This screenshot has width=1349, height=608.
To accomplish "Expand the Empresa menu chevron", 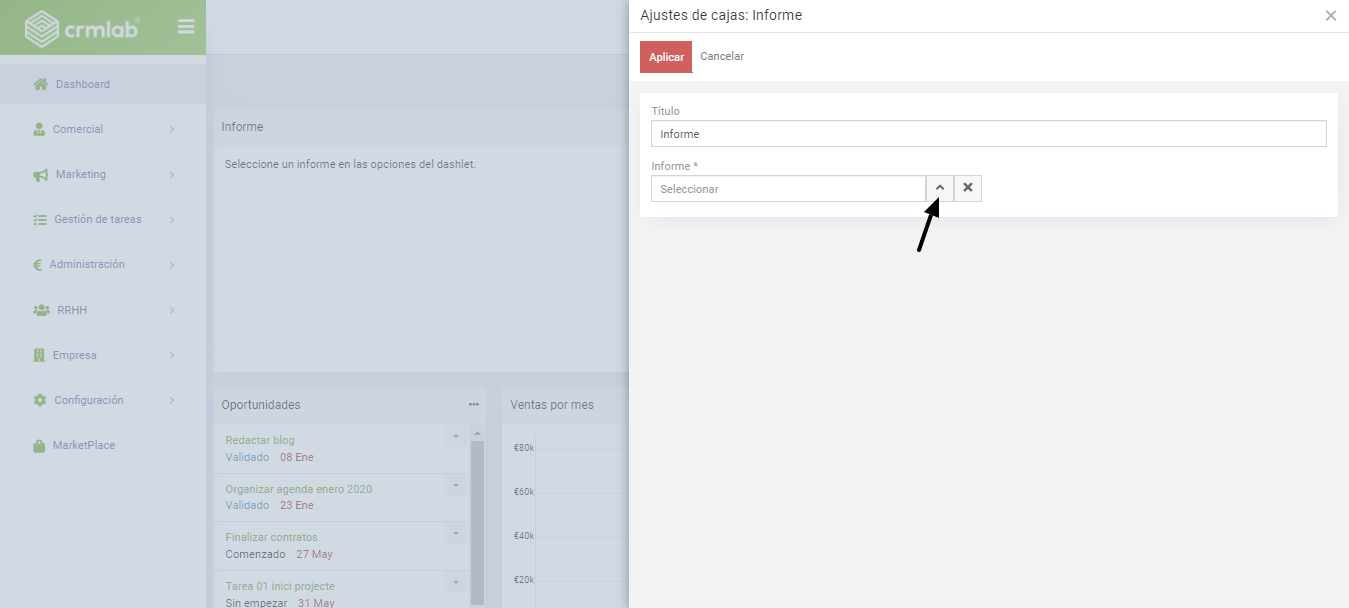I will (x=172, y=355).
